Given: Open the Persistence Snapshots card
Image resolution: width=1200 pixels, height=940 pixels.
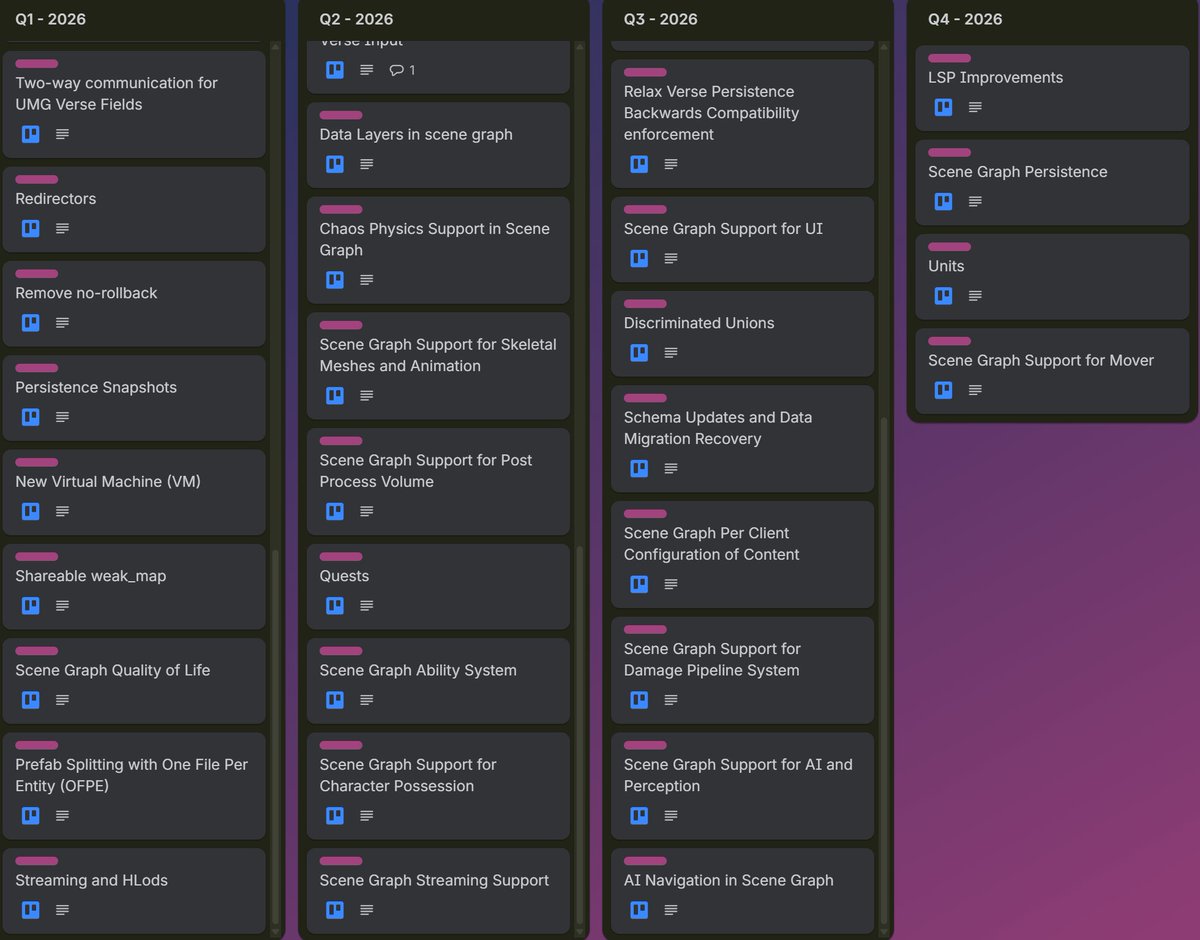Looking at the screenshot, I should [134, 398].
